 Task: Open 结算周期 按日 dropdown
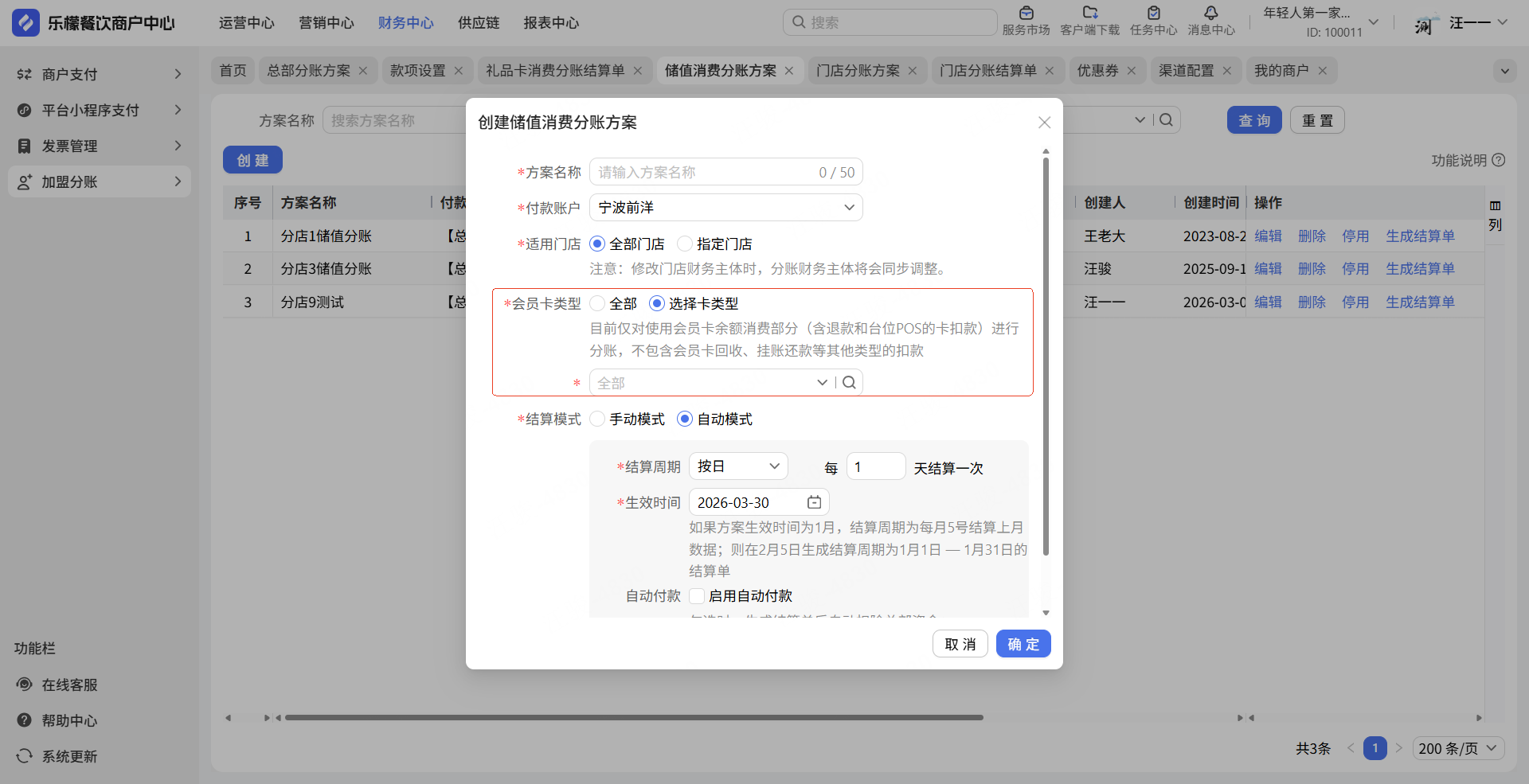(x=738, y=466)
